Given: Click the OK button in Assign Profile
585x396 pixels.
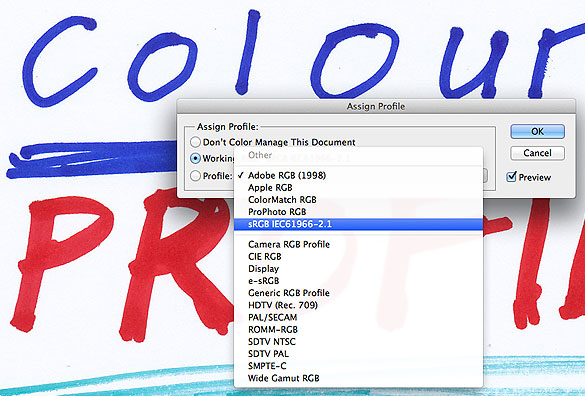Looking at the screenshot, I should [x=537, y=131].
